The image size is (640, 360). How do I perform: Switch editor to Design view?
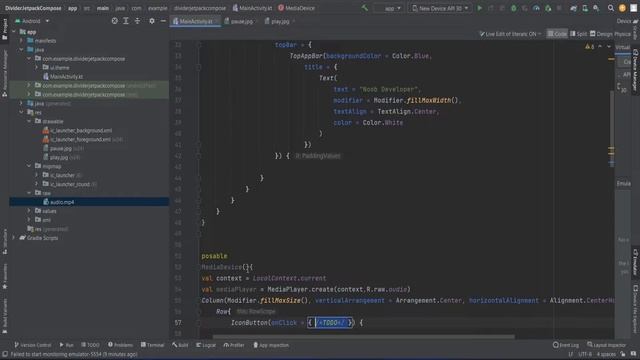(601, 34)
